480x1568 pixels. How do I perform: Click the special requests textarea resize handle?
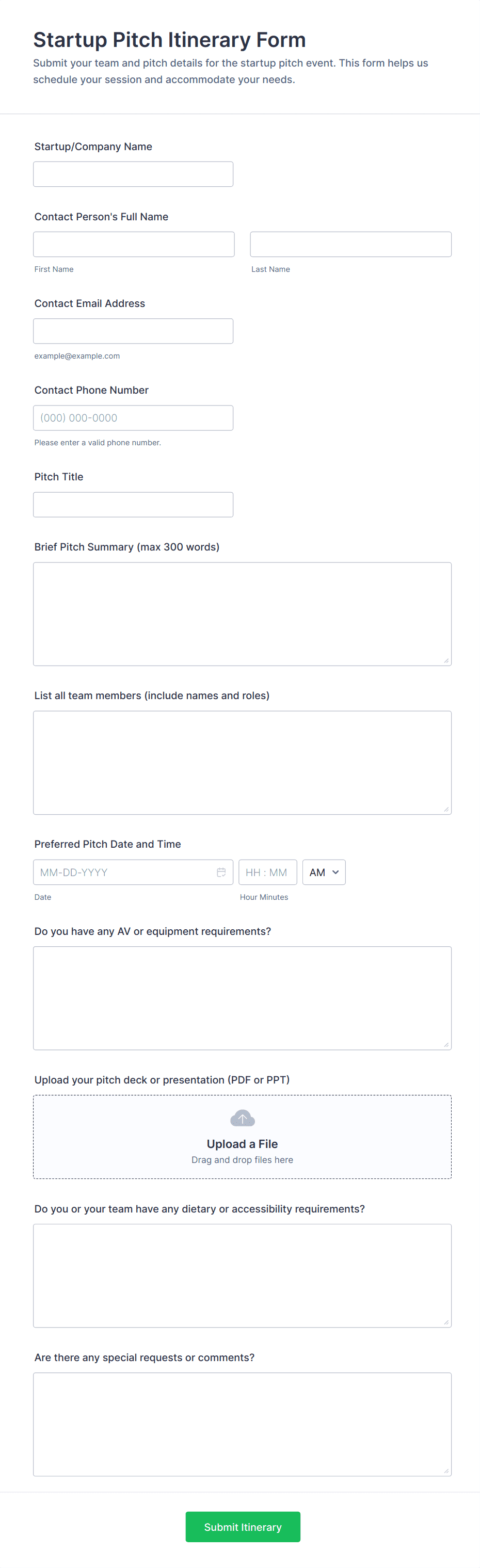tap(446, 1470)
